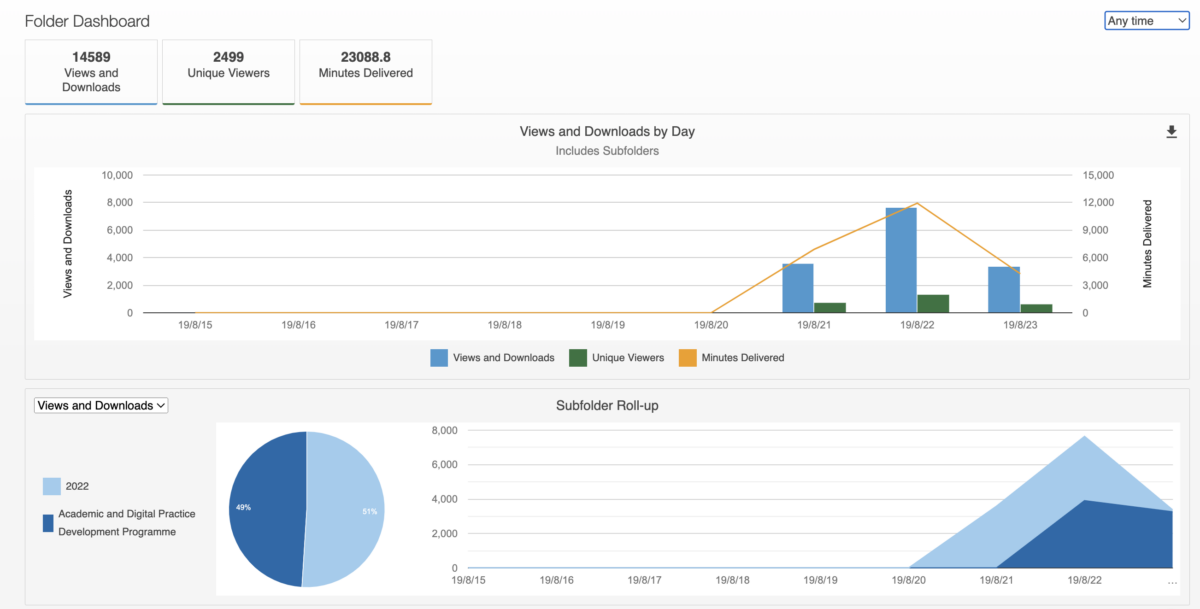Image resolution: width=1200 pixels, height=609 pixels.
Task: Open the Any time date range dropdown
Action: coord(1146,20)
